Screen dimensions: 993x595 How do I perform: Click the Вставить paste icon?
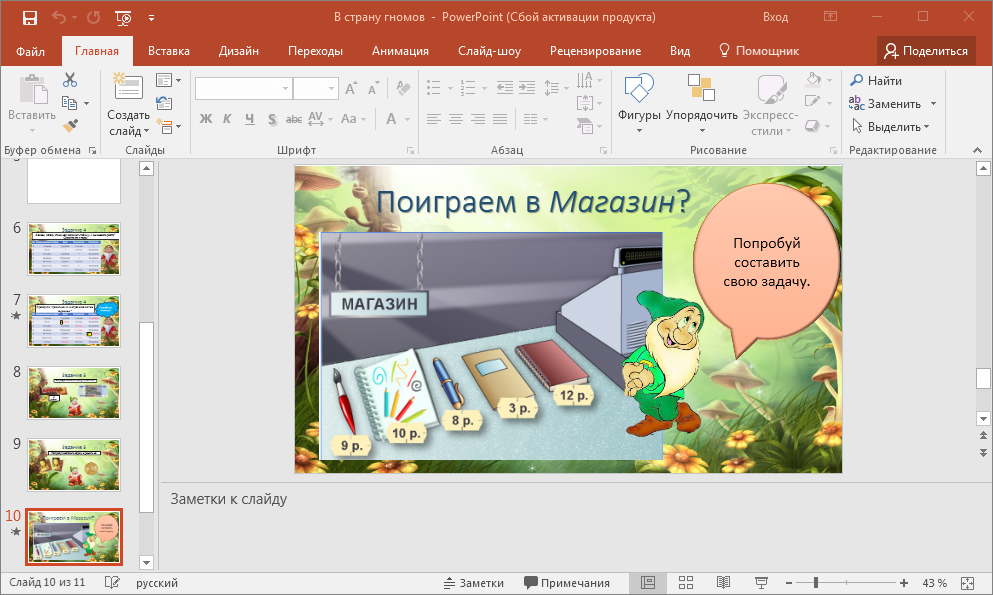(32, 89)
